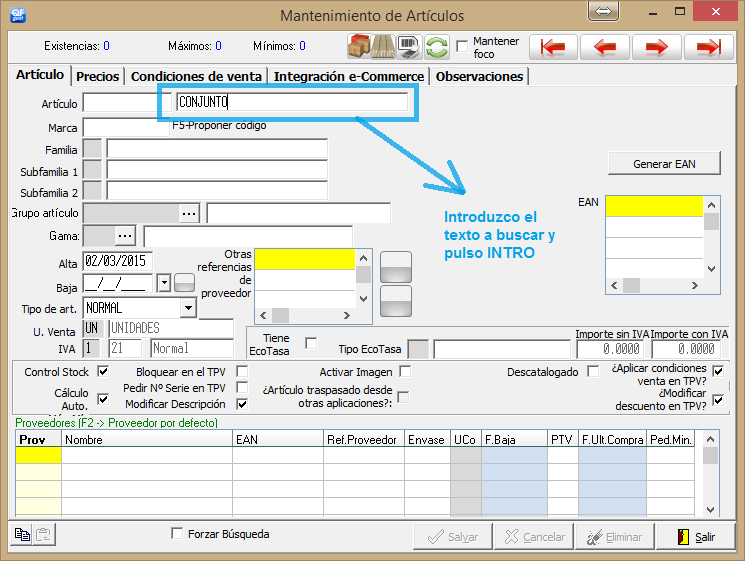Open Grupo artículo lookup ellipsis button
745x561 pixels.
pyautogui.click(x=189, y=213)
